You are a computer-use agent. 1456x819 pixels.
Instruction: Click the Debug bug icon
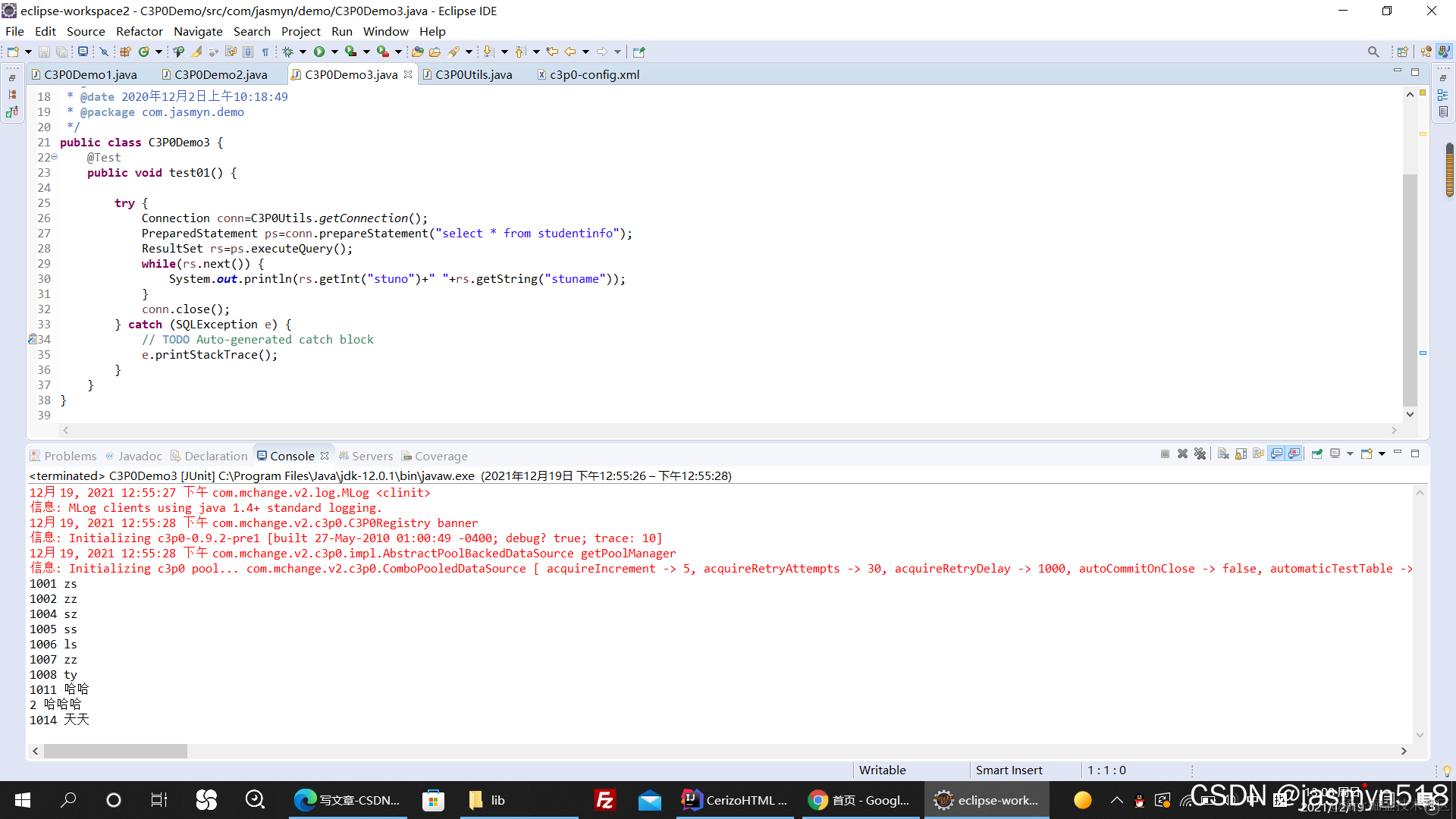click(288, 52)
